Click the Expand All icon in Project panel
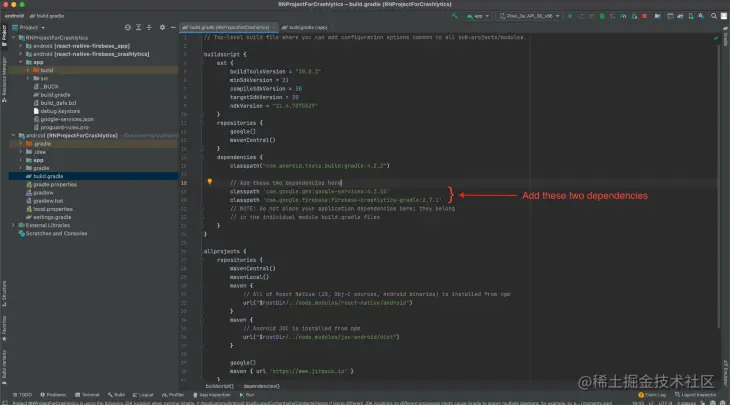 pyautogui.click(x=138, y=27)
